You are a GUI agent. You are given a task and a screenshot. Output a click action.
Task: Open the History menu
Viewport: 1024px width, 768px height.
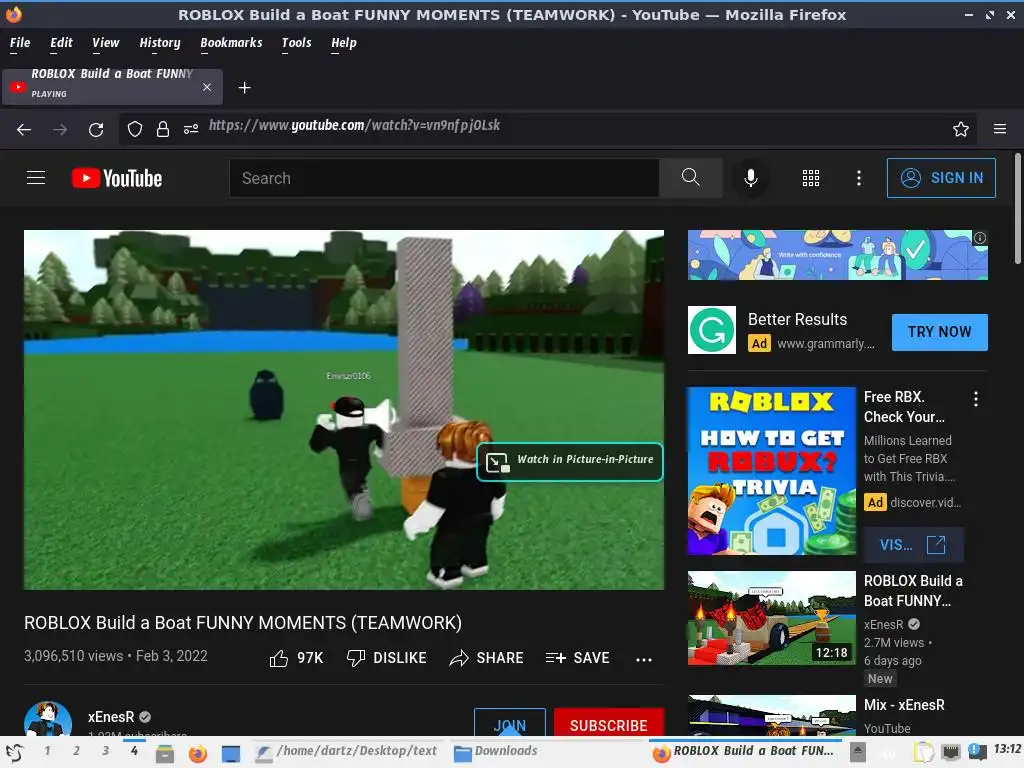[x=159, y=42]
